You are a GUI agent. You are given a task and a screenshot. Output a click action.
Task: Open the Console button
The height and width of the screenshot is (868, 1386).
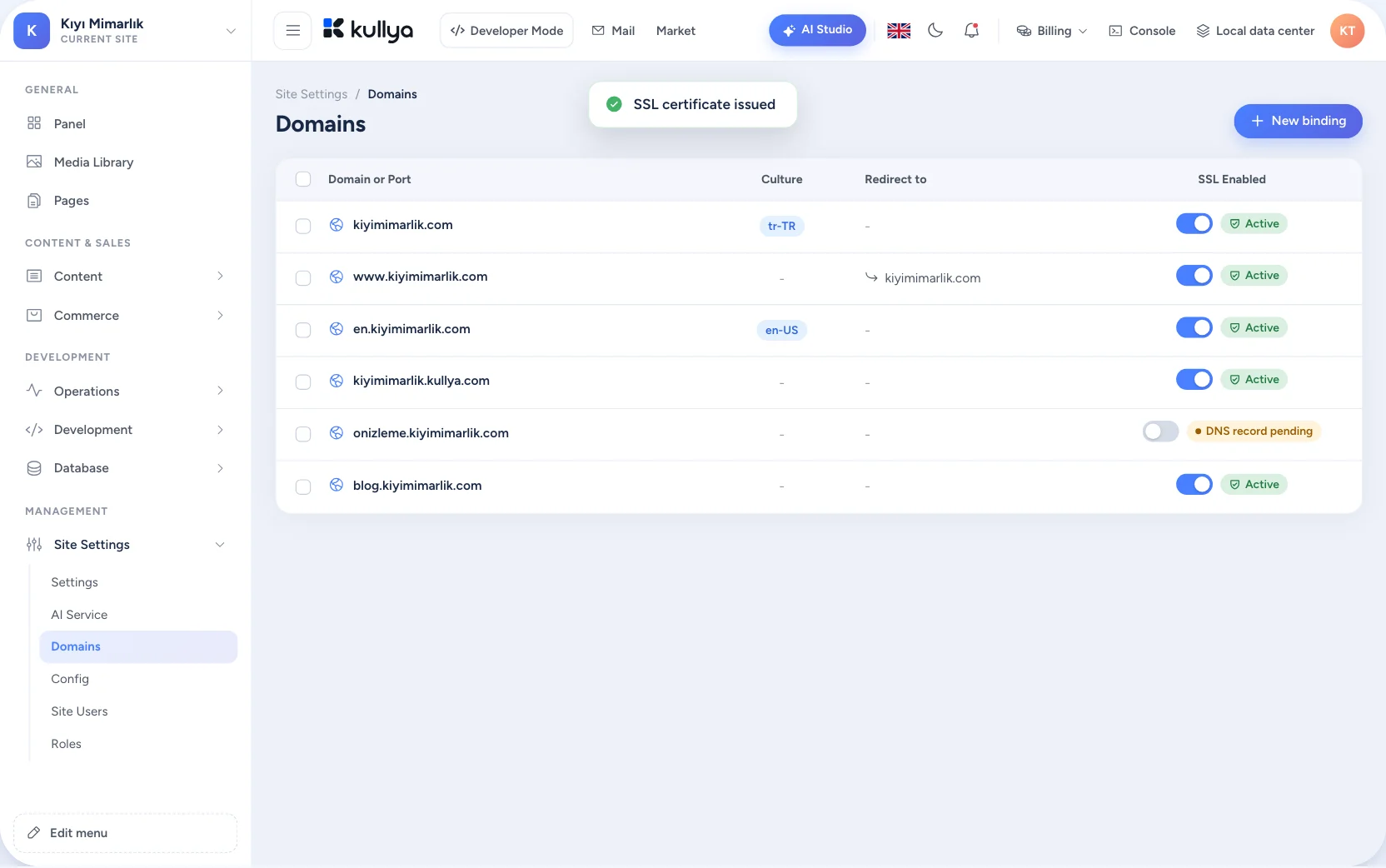coord(1142,31)
